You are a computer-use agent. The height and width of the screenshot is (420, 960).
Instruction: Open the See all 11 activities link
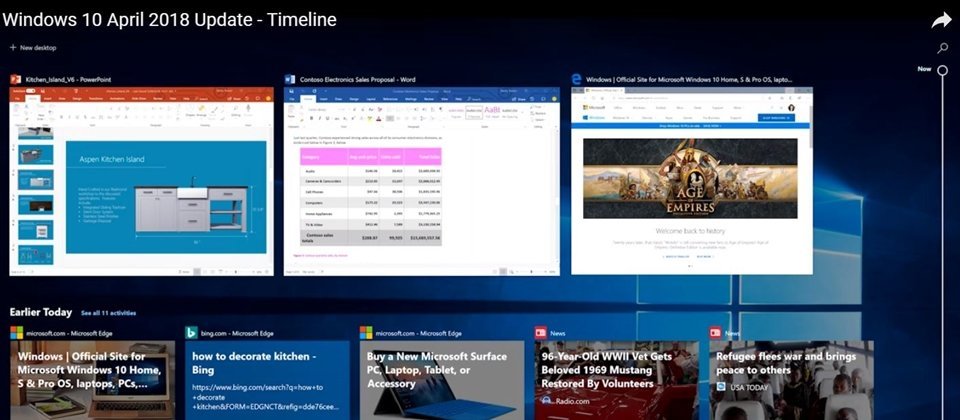tap(108, 313)
